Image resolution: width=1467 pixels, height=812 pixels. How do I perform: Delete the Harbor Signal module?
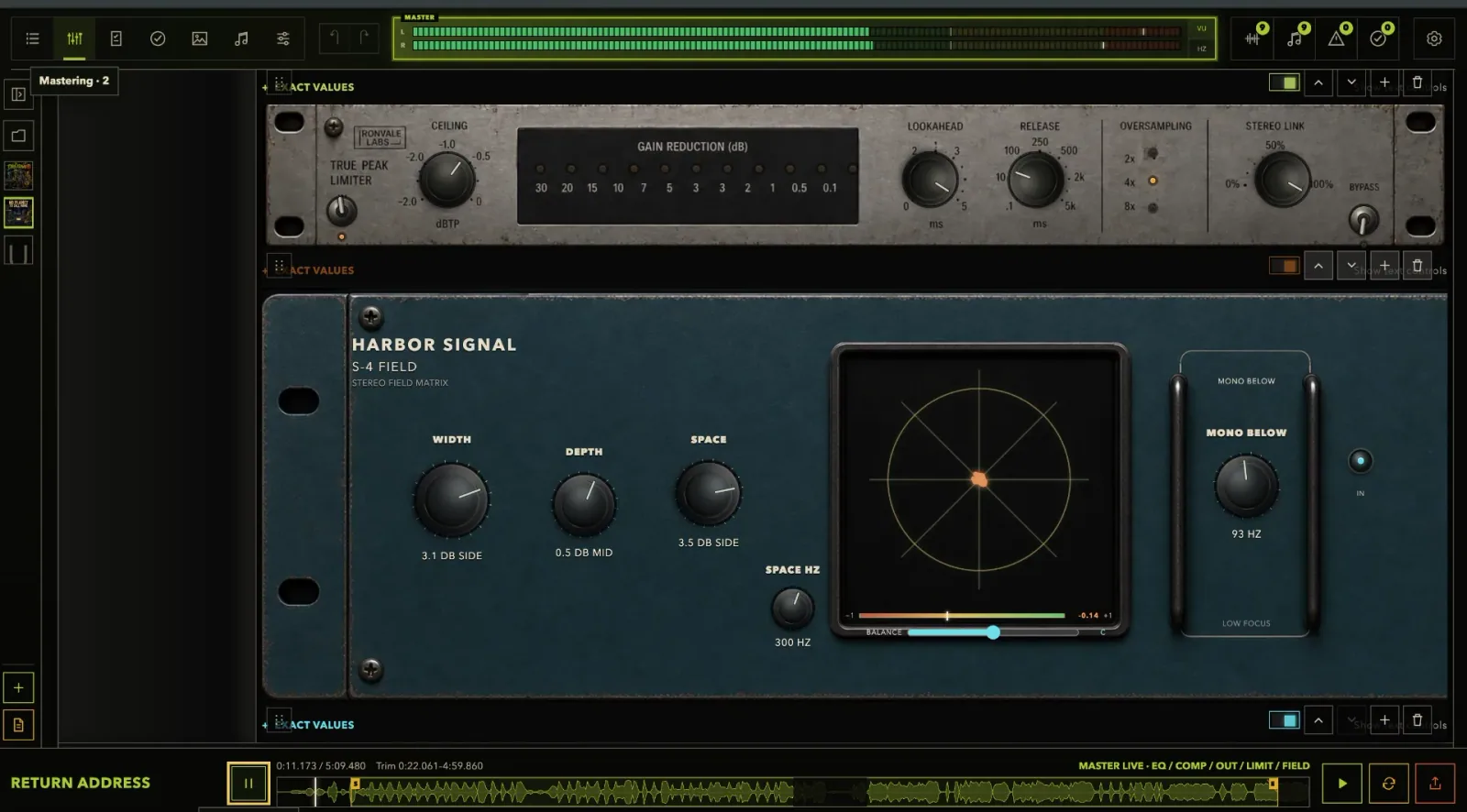(1417, 266)
